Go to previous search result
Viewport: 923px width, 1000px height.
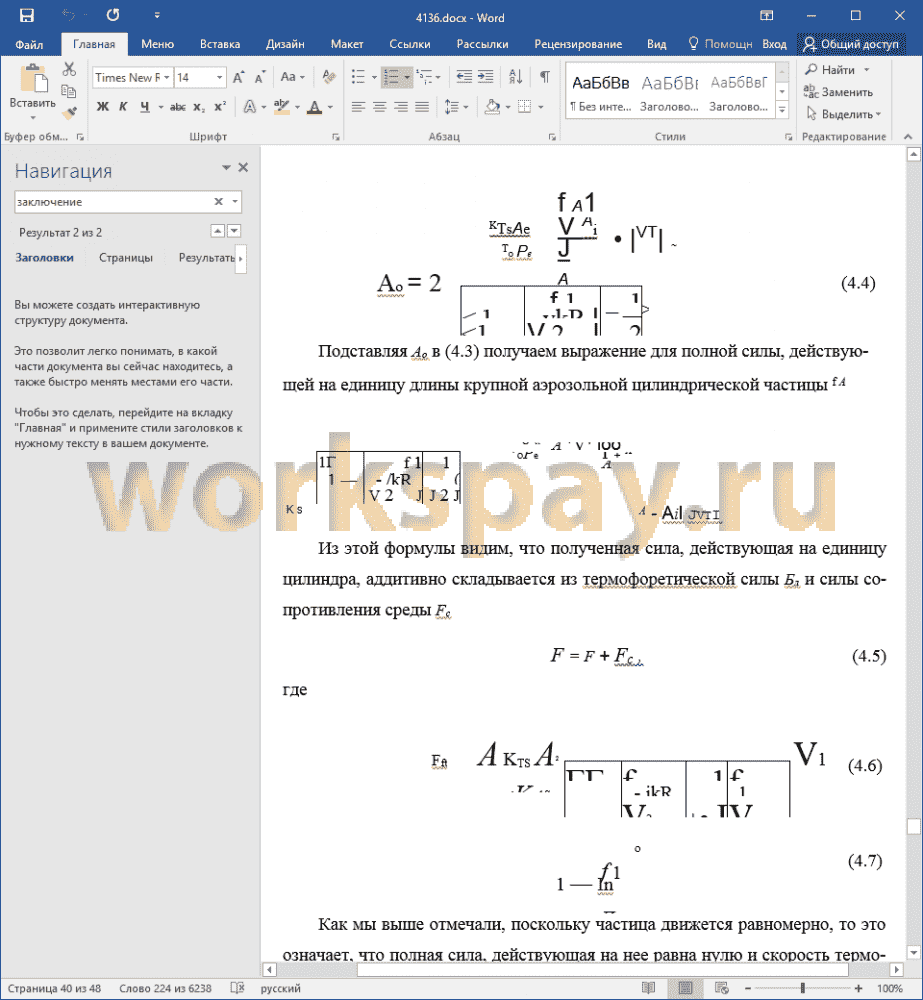(218, 231)
